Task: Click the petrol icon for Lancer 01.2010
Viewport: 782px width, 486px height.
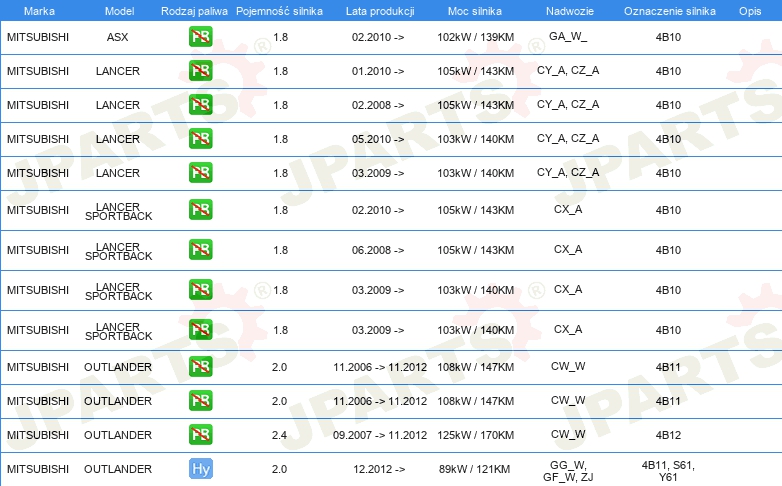Action: pyautogui.click(x=200, y=70)
